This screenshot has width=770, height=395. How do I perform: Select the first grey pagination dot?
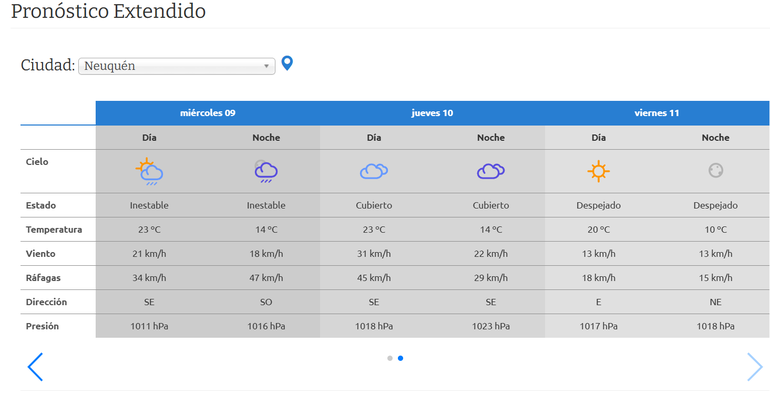coord(390,358)
